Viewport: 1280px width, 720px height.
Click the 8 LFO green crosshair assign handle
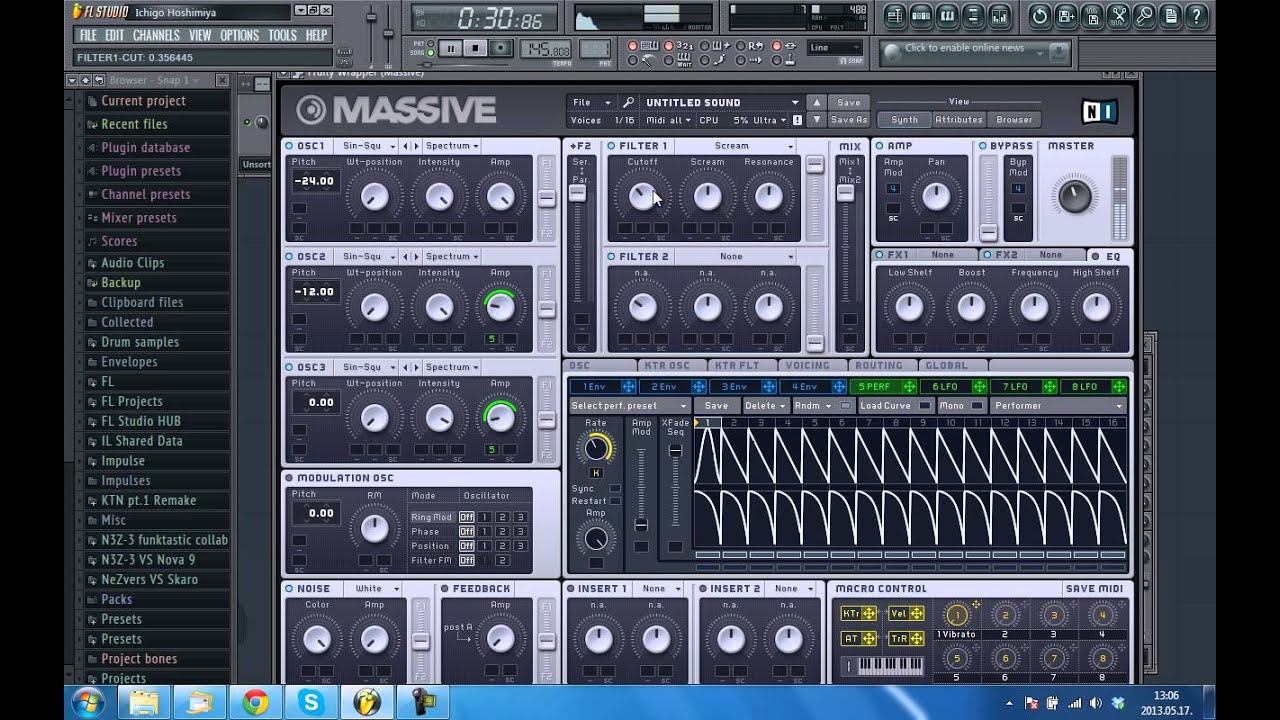pos(1119,387)
